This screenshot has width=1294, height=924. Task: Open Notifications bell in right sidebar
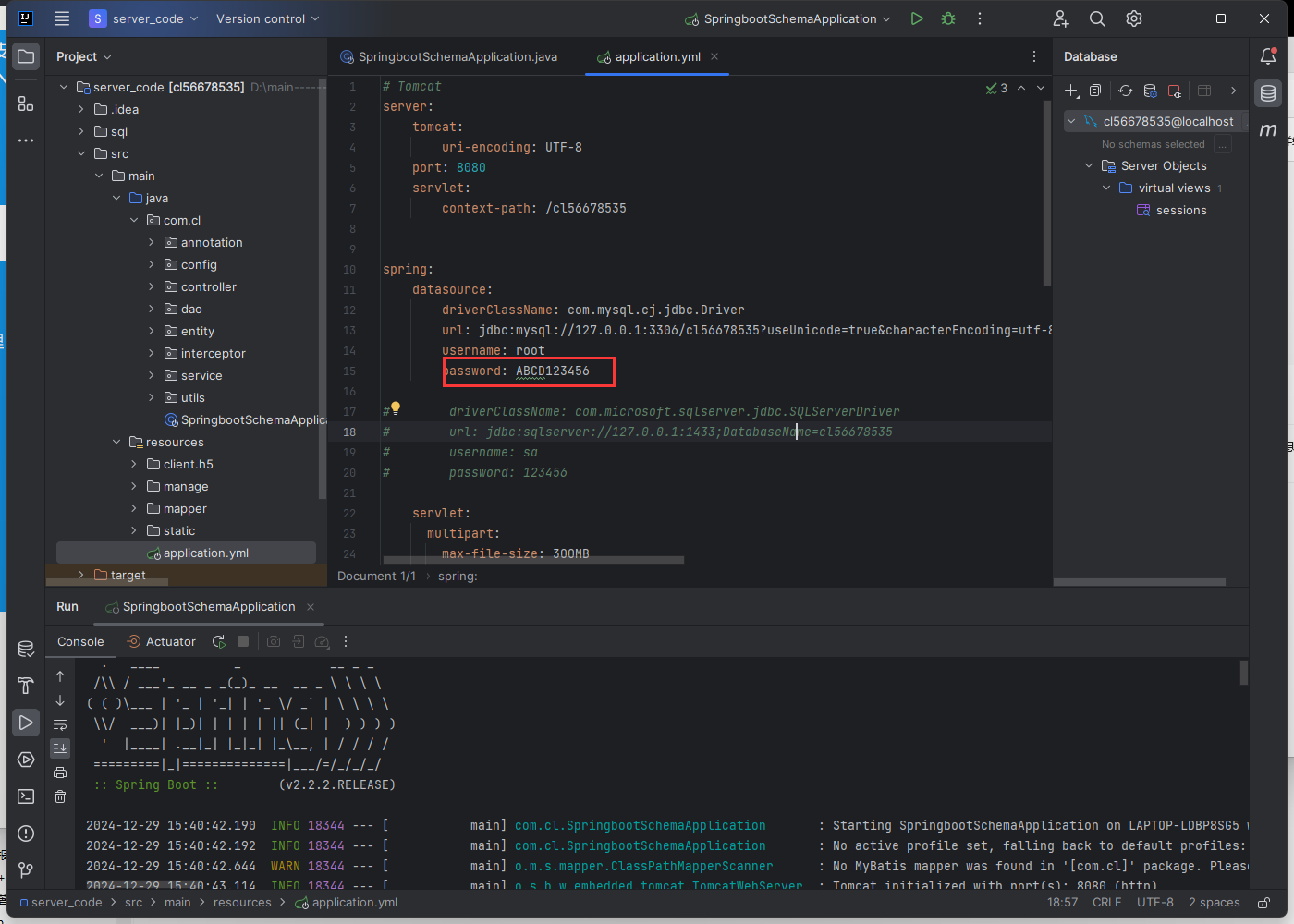click(x=1268, y=56)
